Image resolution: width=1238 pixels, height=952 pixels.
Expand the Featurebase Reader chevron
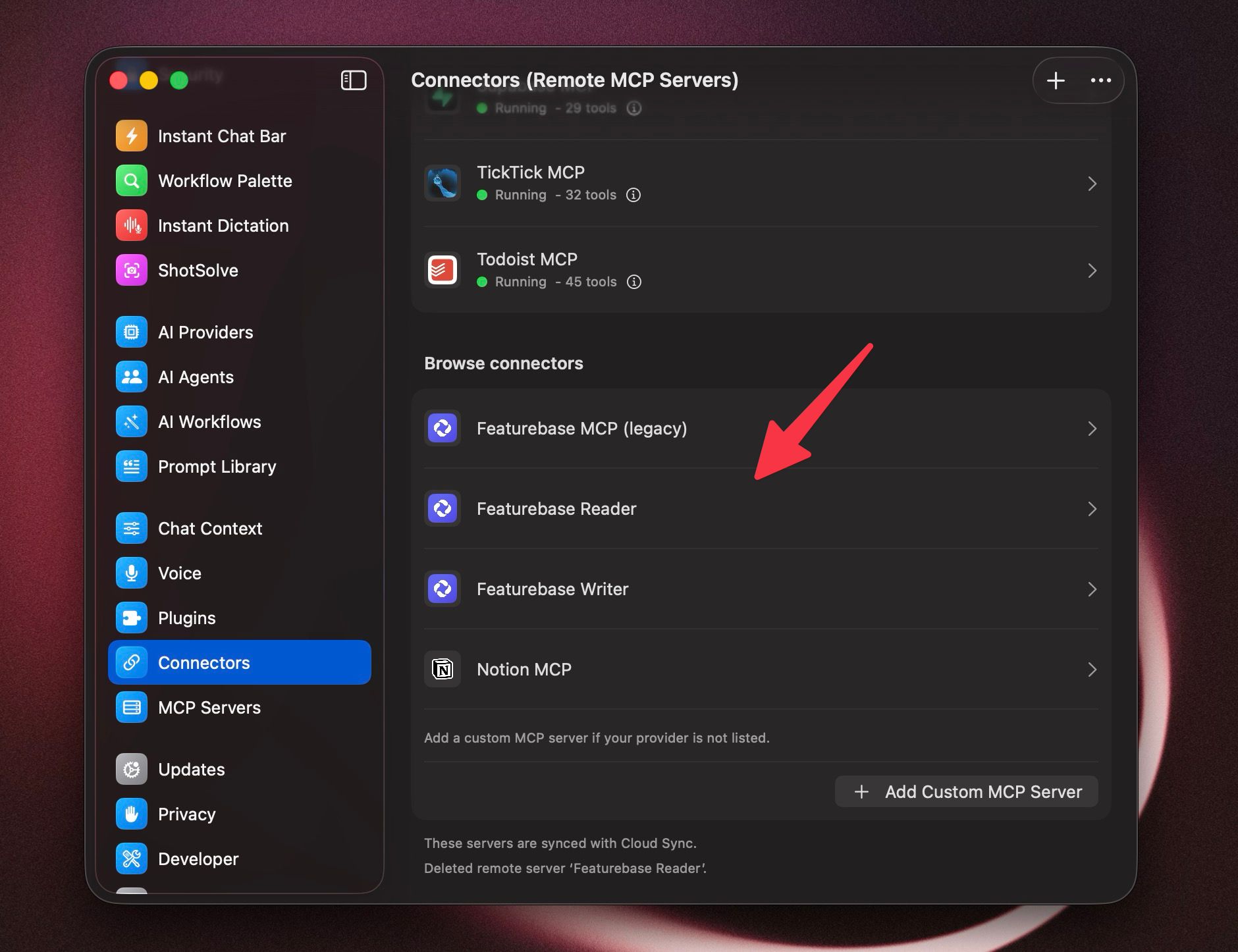click(1092, 509)
